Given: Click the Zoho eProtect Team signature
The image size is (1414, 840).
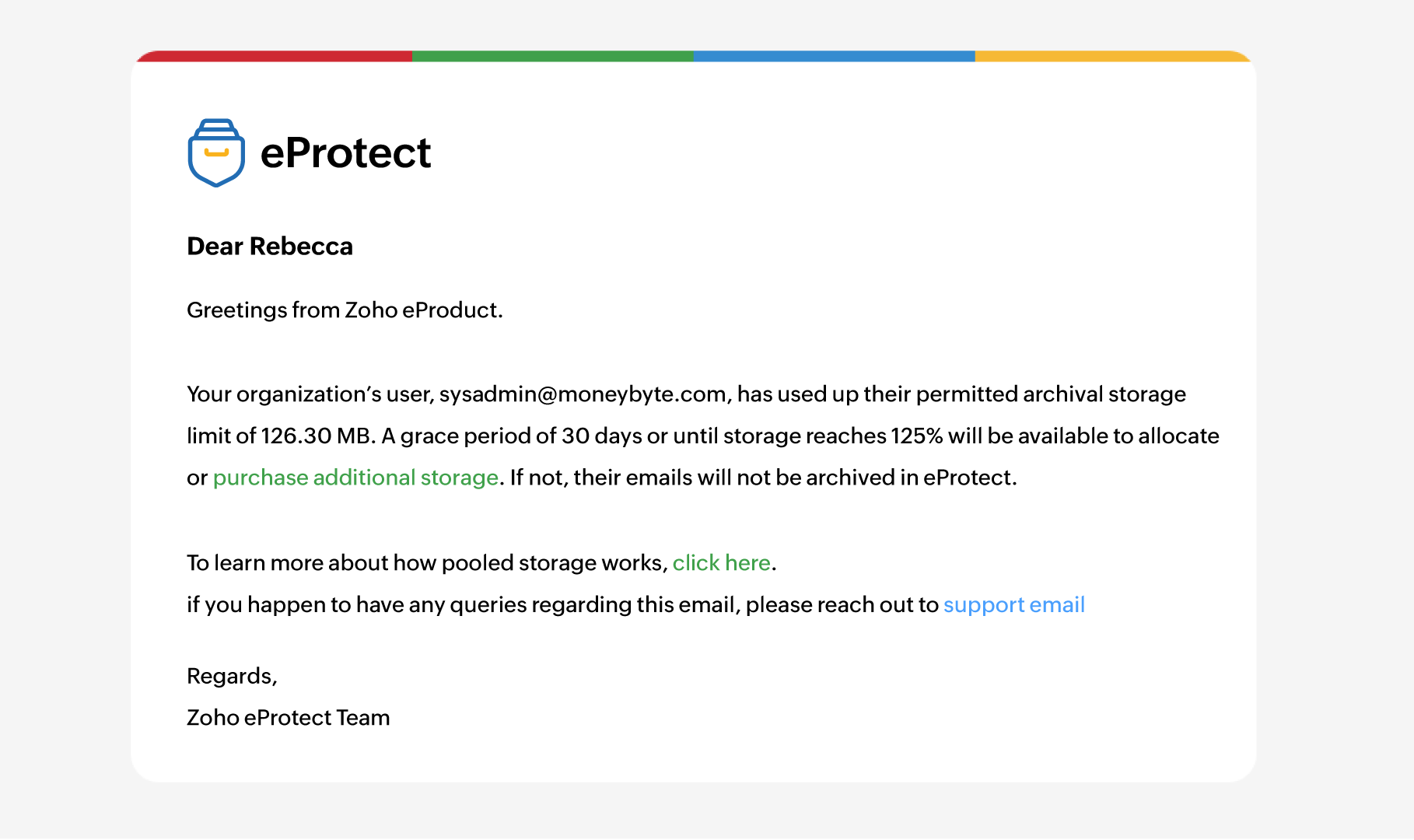Looking at the screenshot, I should click(x=288, y=718).
